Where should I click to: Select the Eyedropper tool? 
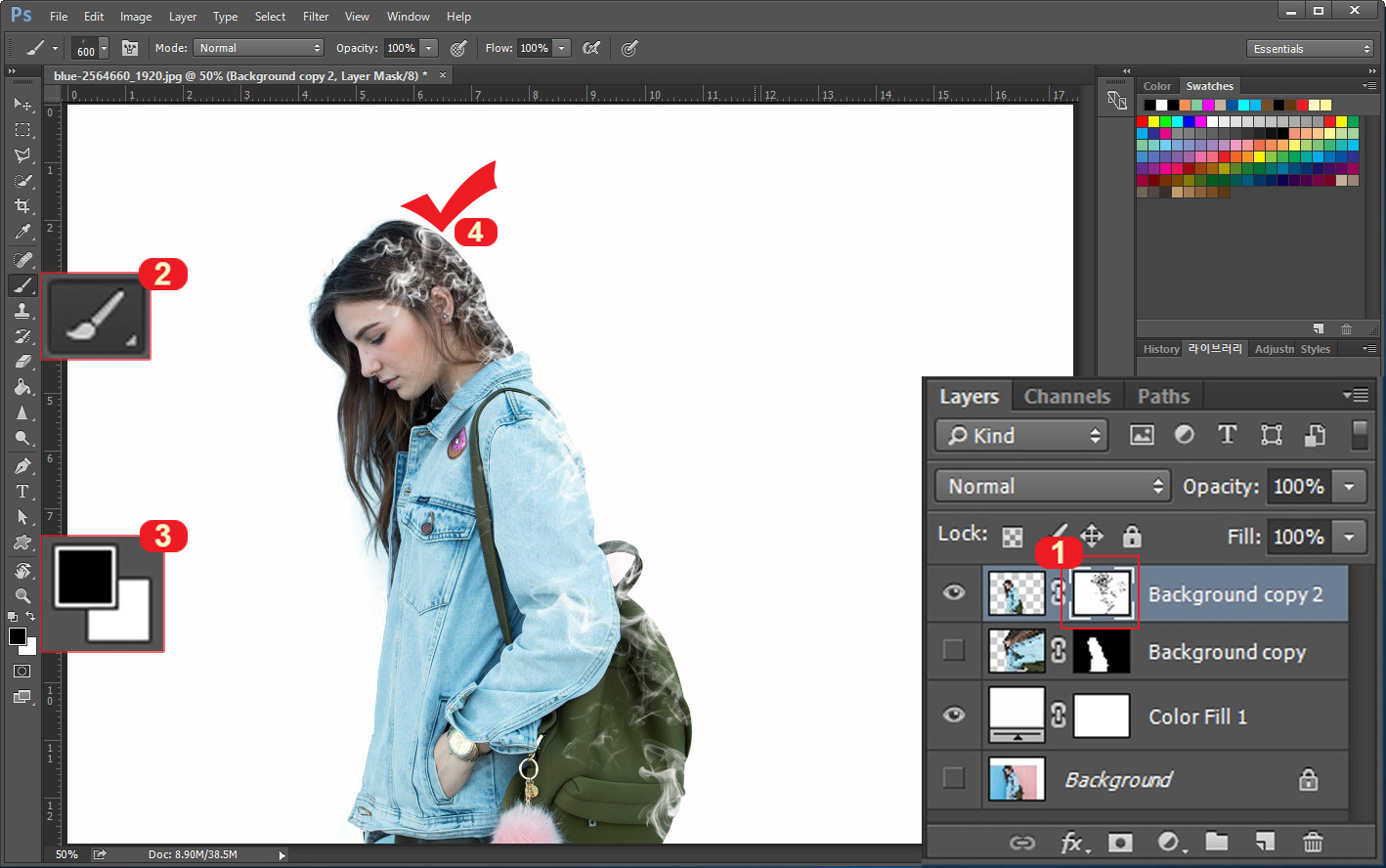pos(22,232)
